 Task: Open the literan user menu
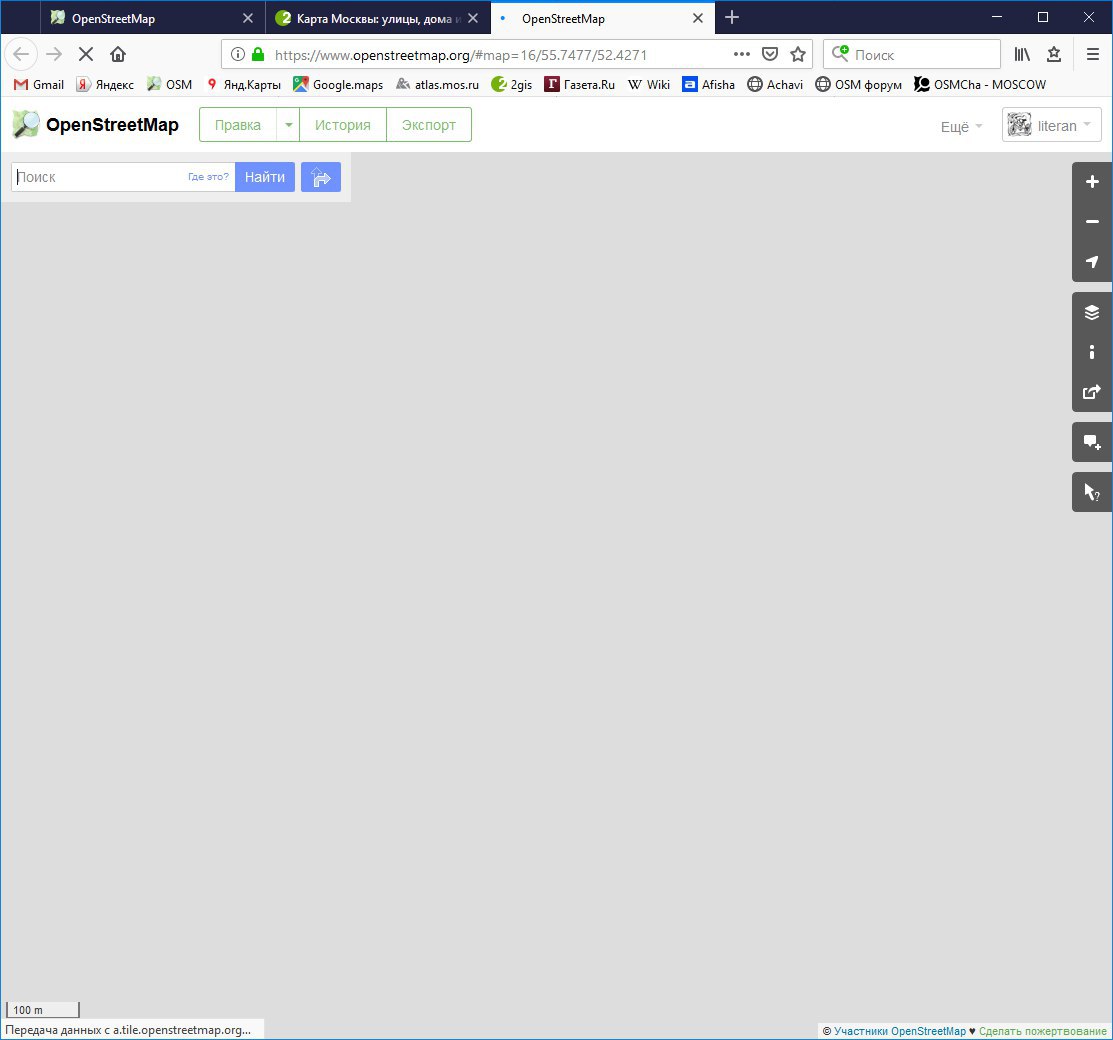1051,125
